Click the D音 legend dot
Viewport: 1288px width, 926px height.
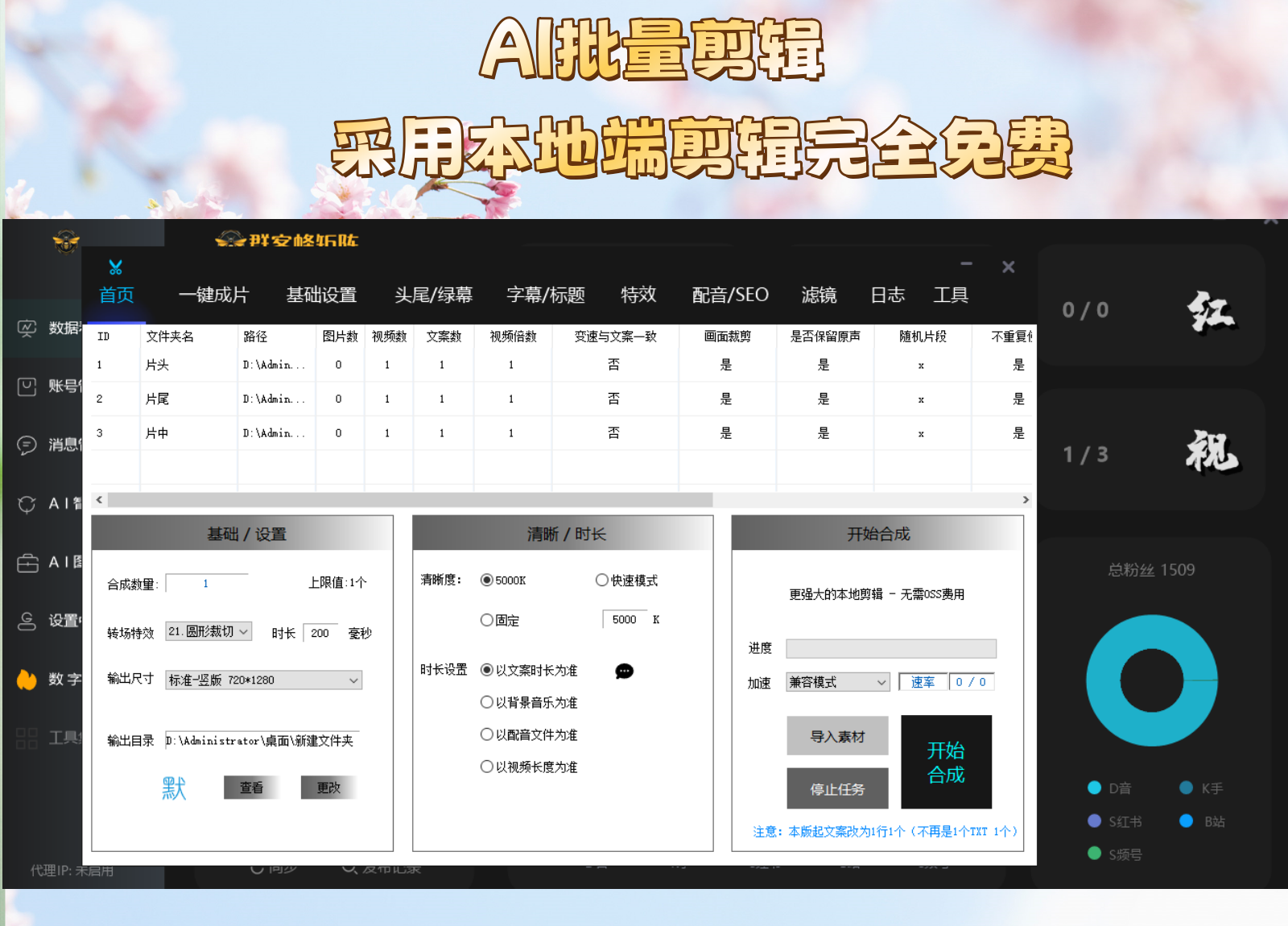coord(1094,788)
